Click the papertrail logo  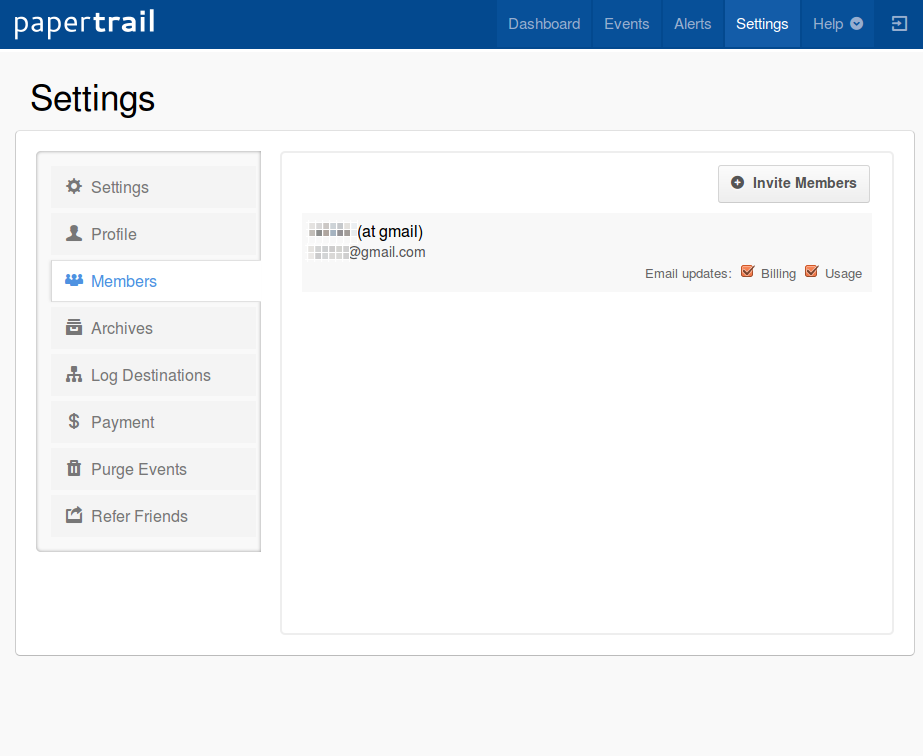pos(85,24)
